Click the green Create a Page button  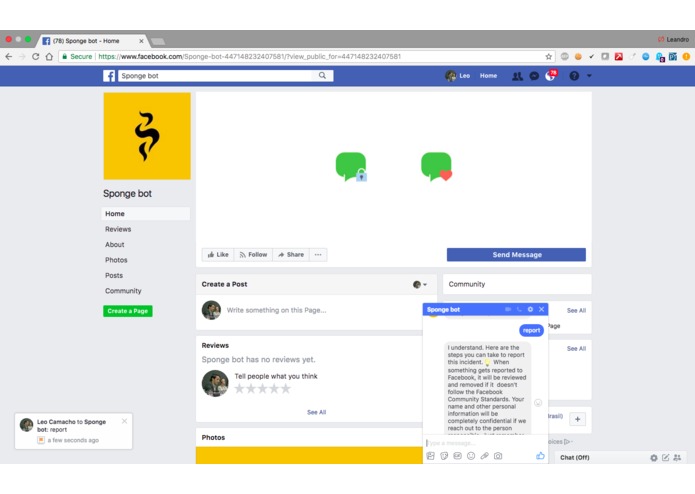(x=128, y=311)
